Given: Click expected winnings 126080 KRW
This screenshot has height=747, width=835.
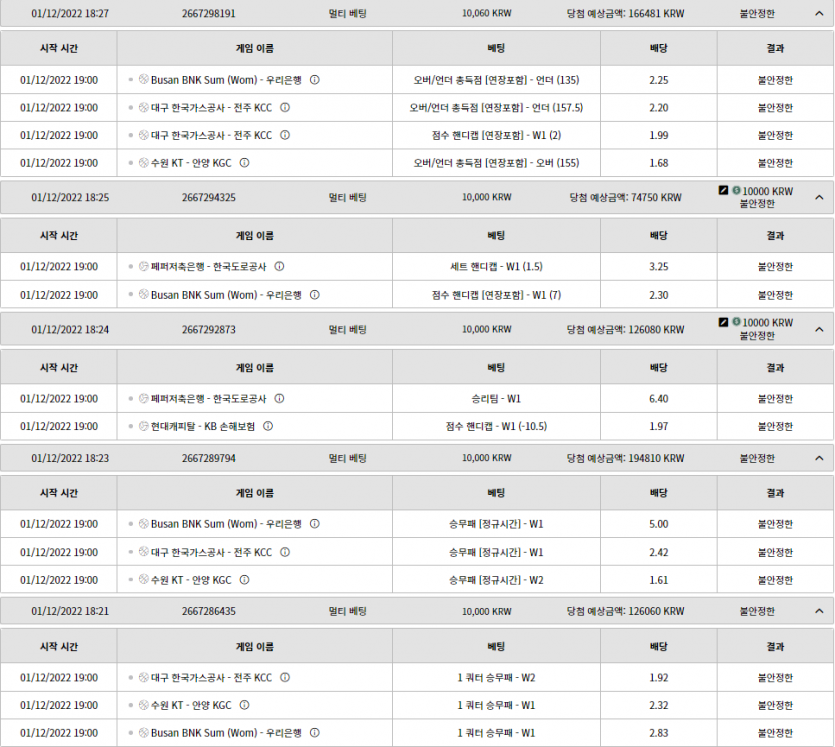Looking at the screenshot, I should pyautogui.click(x=625, y=330).
